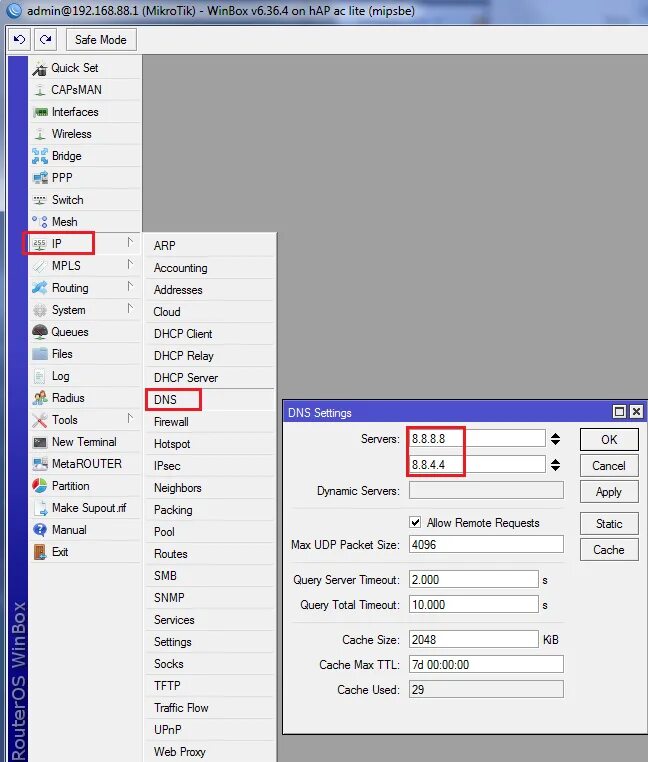Open CAPsMAN antenna icon
The height and width of the screenshot is (762, 648).
pyautogui.click(x=40, y=90)
